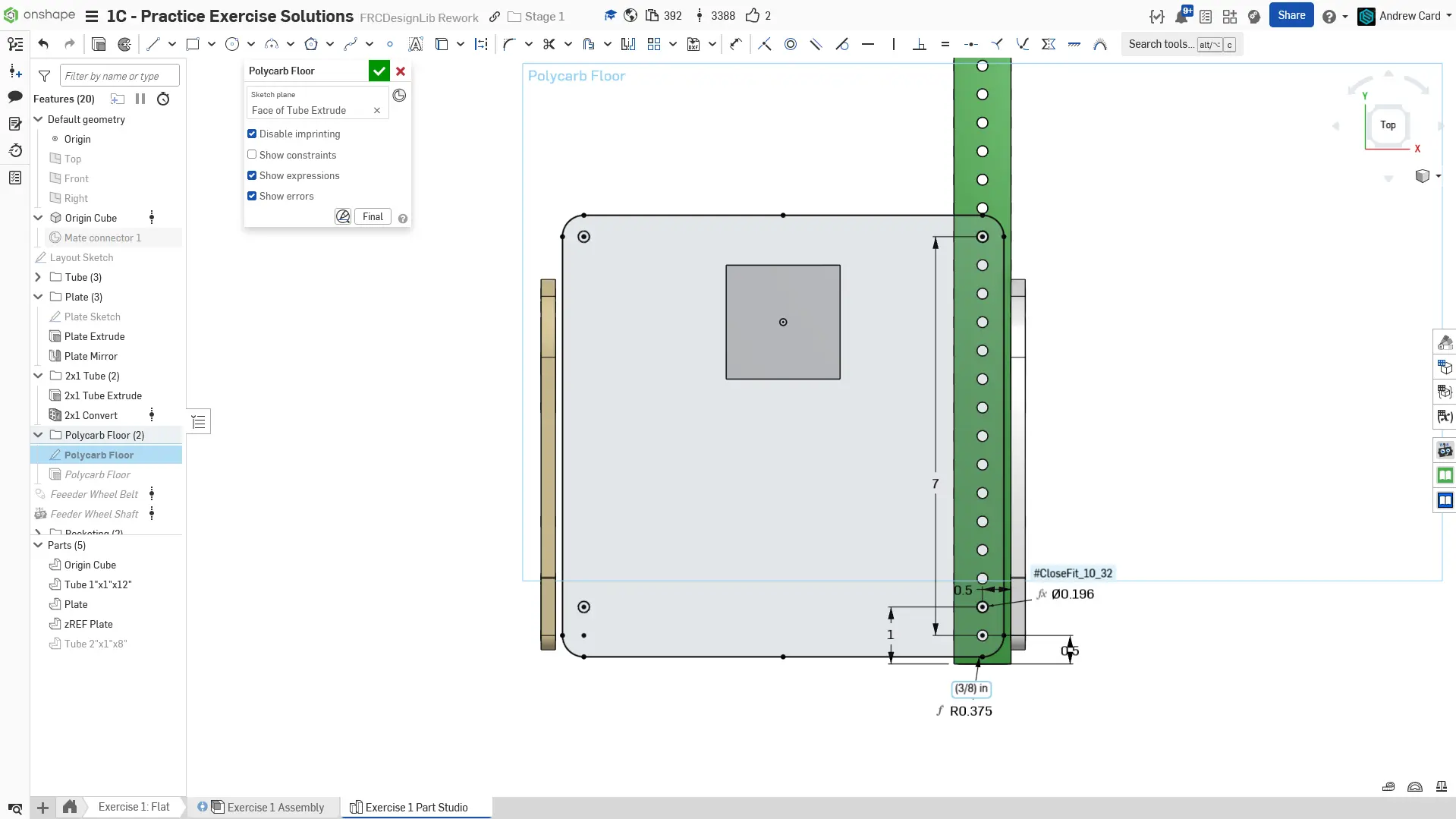Select the Text sketch tool

[x=415, y=44]
